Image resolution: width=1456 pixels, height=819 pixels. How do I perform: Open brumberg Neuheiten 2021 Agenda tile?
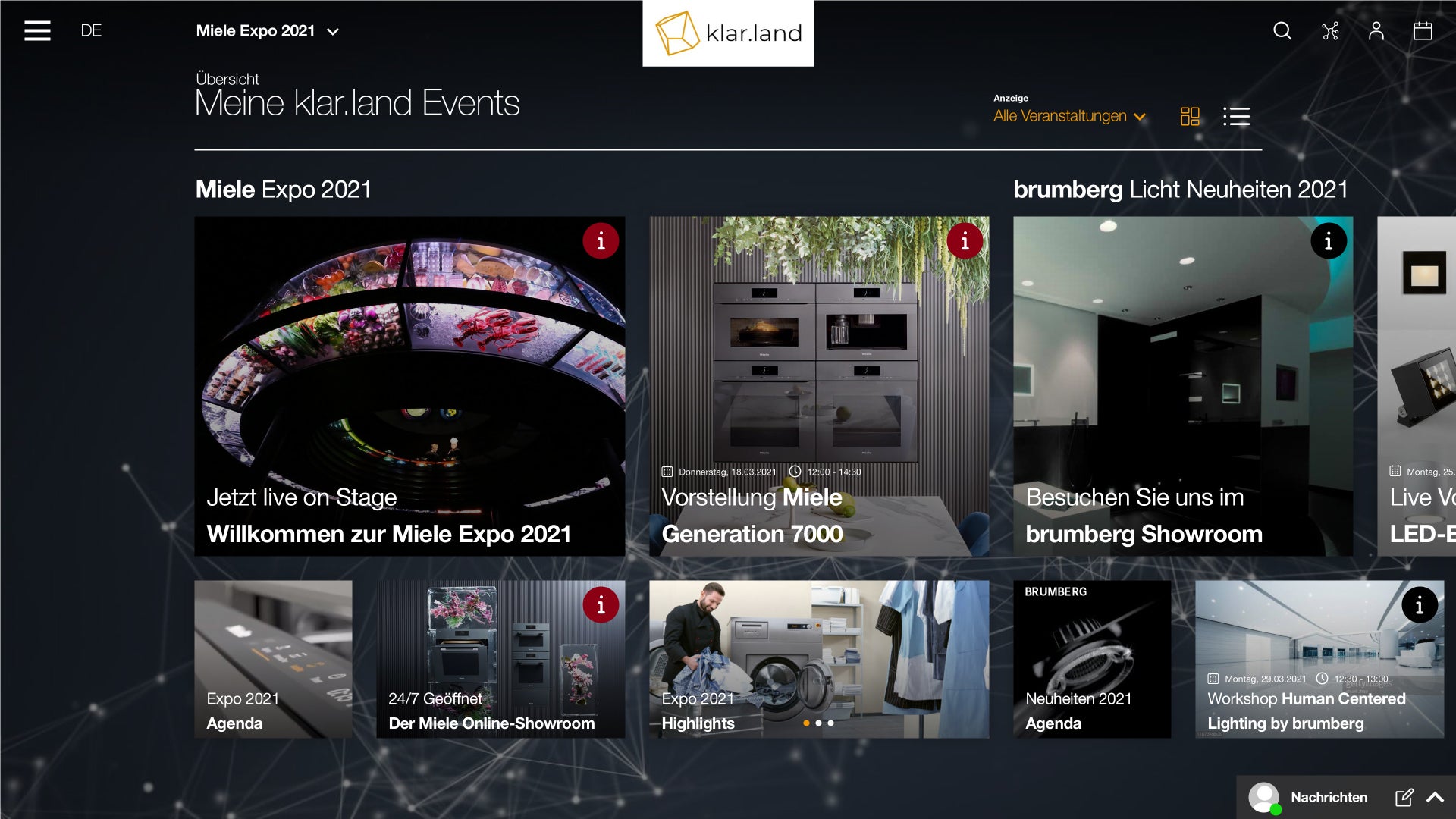pyautogui.click(x=1092, y=659)
